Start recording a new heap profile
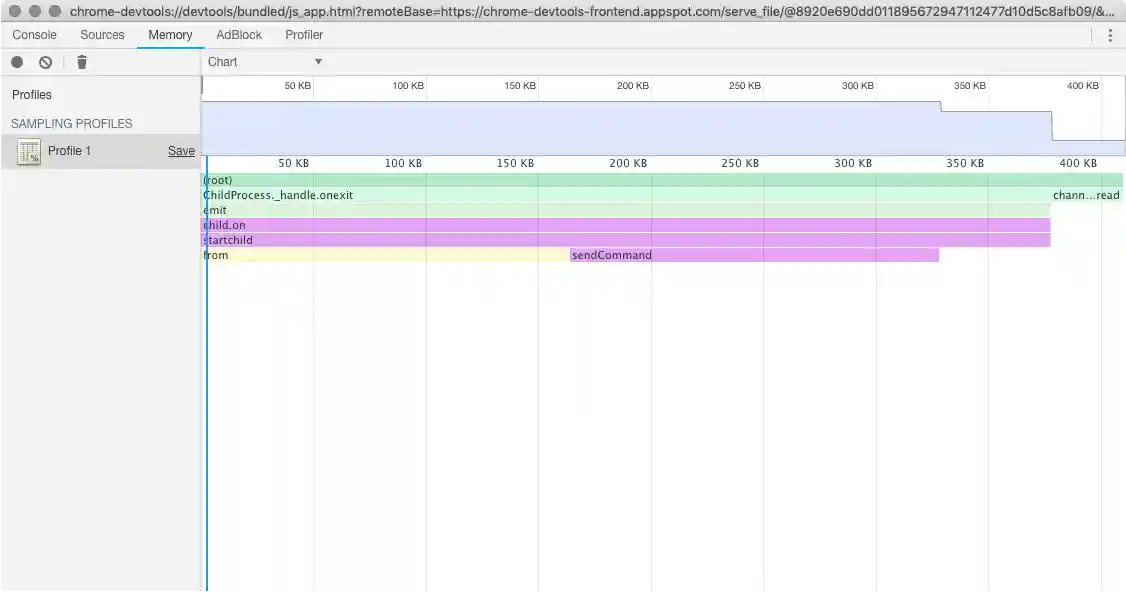The image size is (1126, 592). (x=17, y=61)
